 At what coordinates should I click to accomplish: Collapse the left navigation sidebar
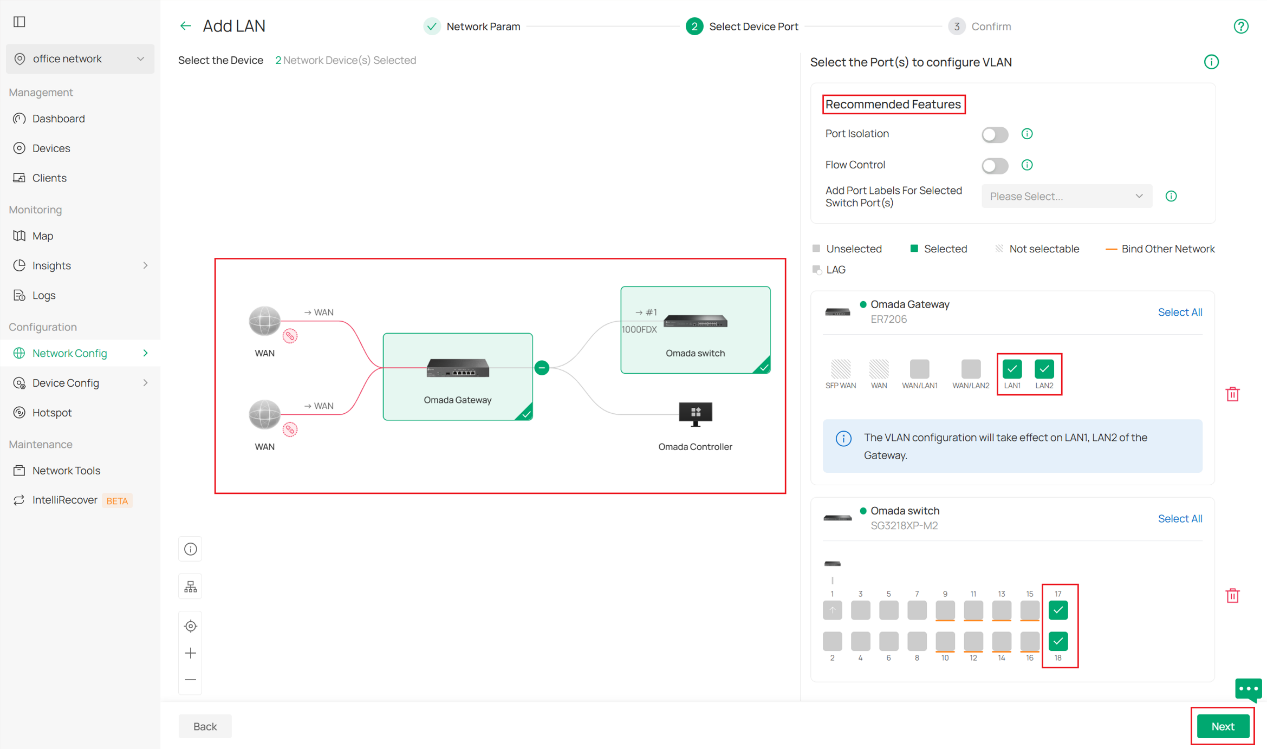tap(19, 21)
